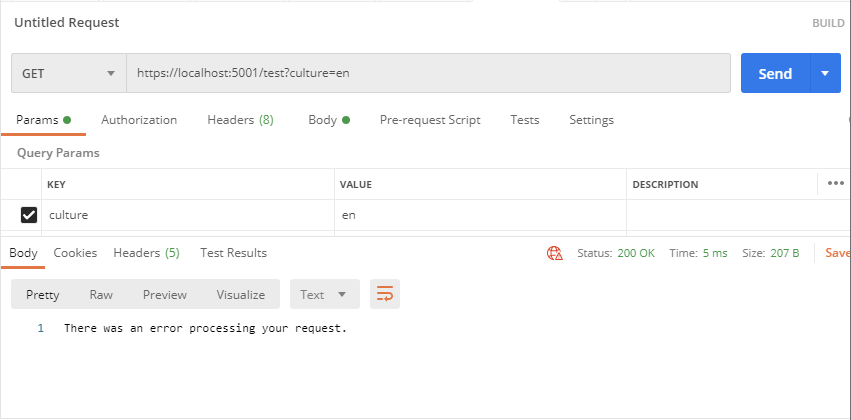Click the wrap lines icon in response toolbar
Viewport: 851px width, 420px height.
click(385, 294)
